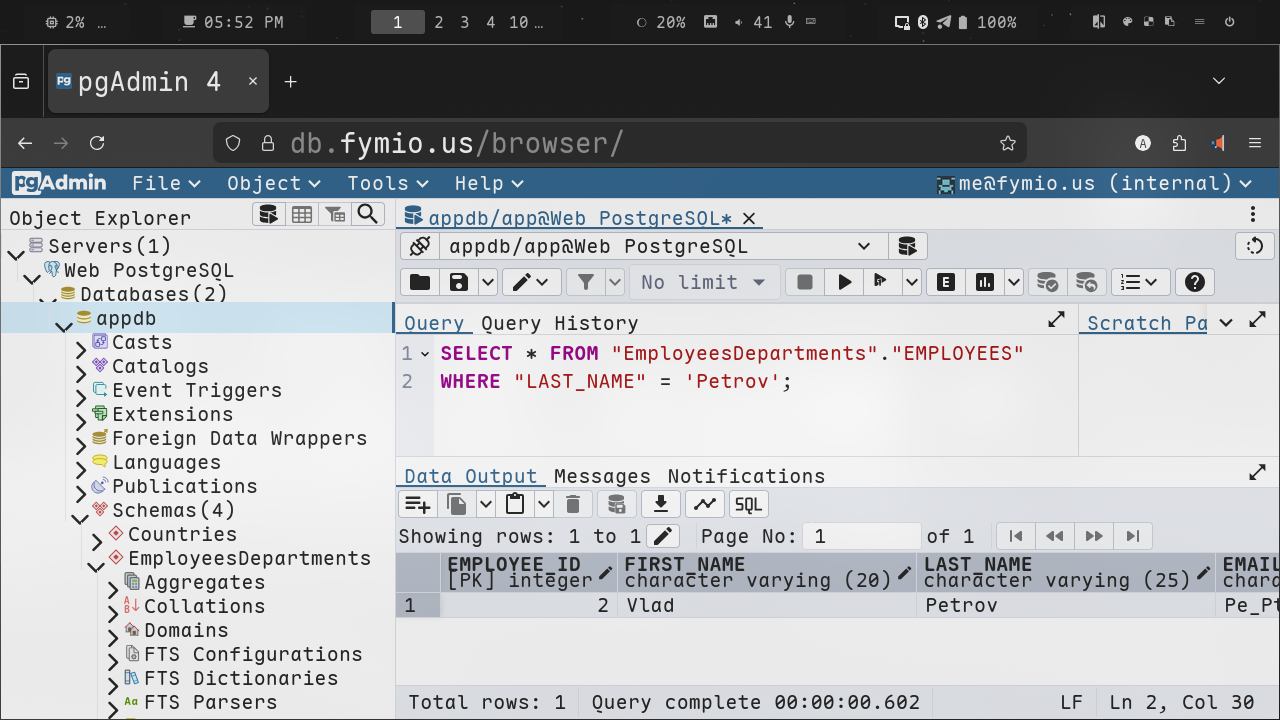Screen dimensions: 1280x720
Task: Click the SQL button in results toolbar
Action: tap(748, 504)
